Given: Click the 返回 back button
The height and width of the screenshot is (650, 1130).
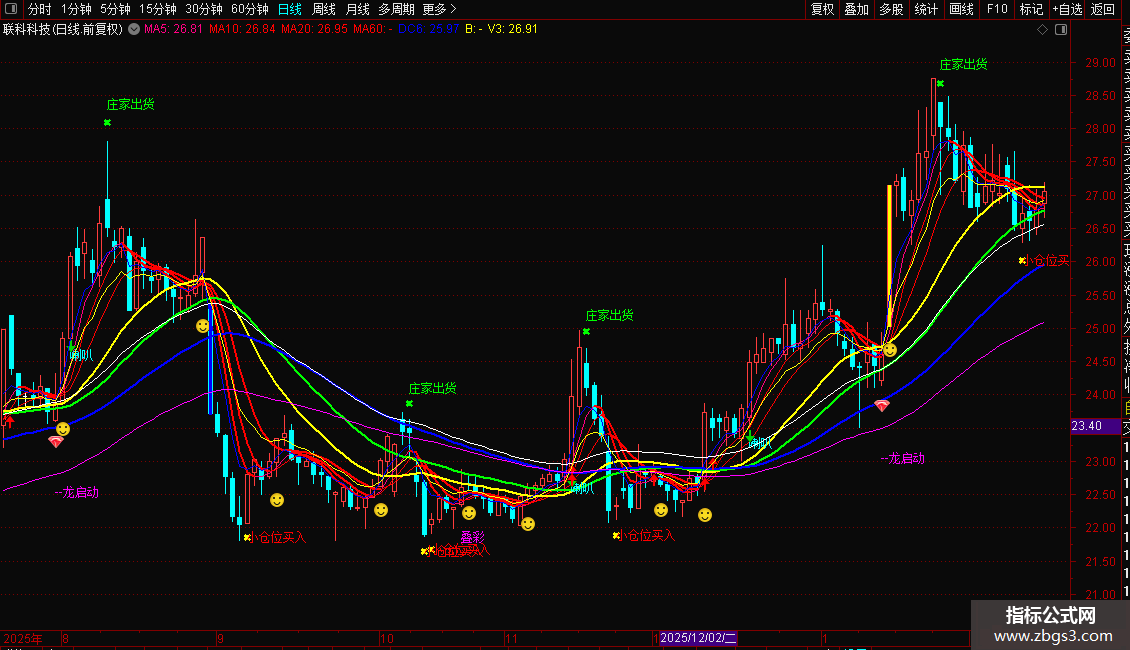Looking at the screenshot, I should click(x=1103, y=9).
